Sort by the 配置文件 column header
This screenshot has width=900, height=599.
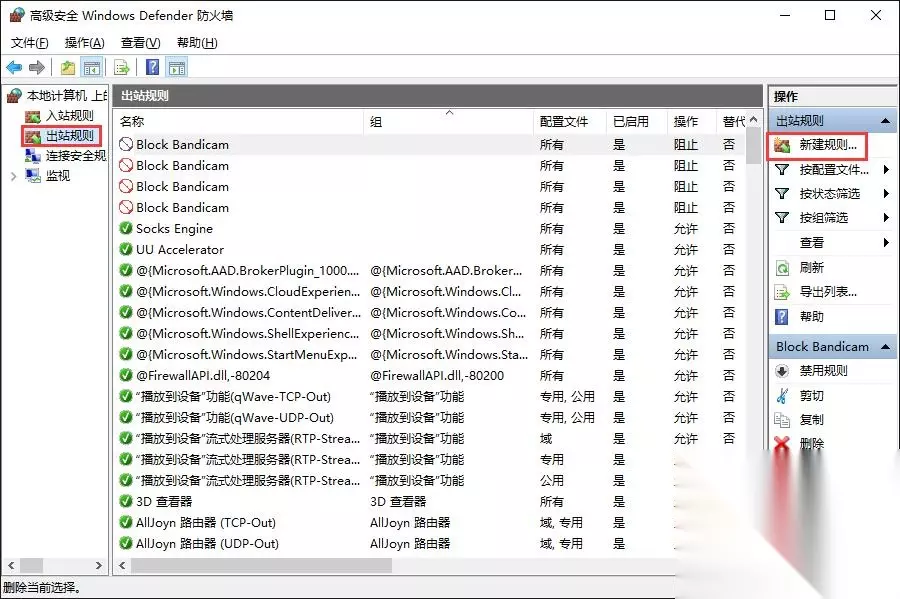pos(569,122)
